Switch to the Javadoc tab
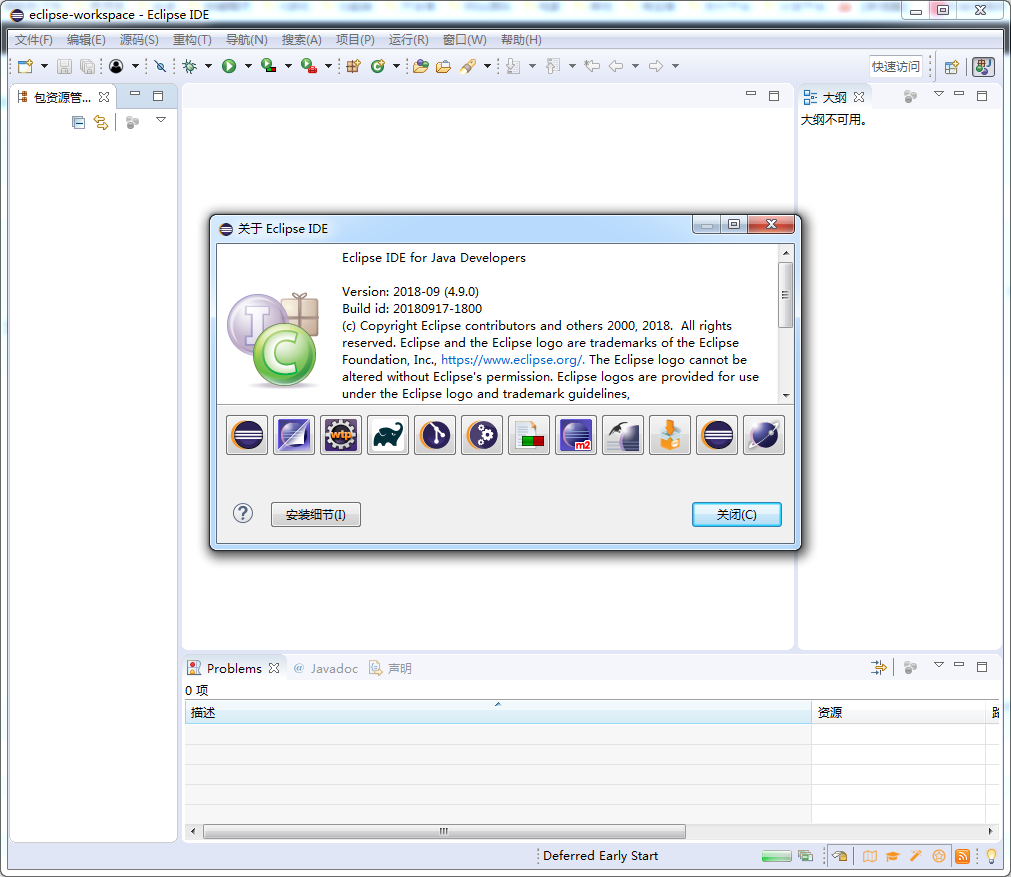 click(x=326, y=668)
